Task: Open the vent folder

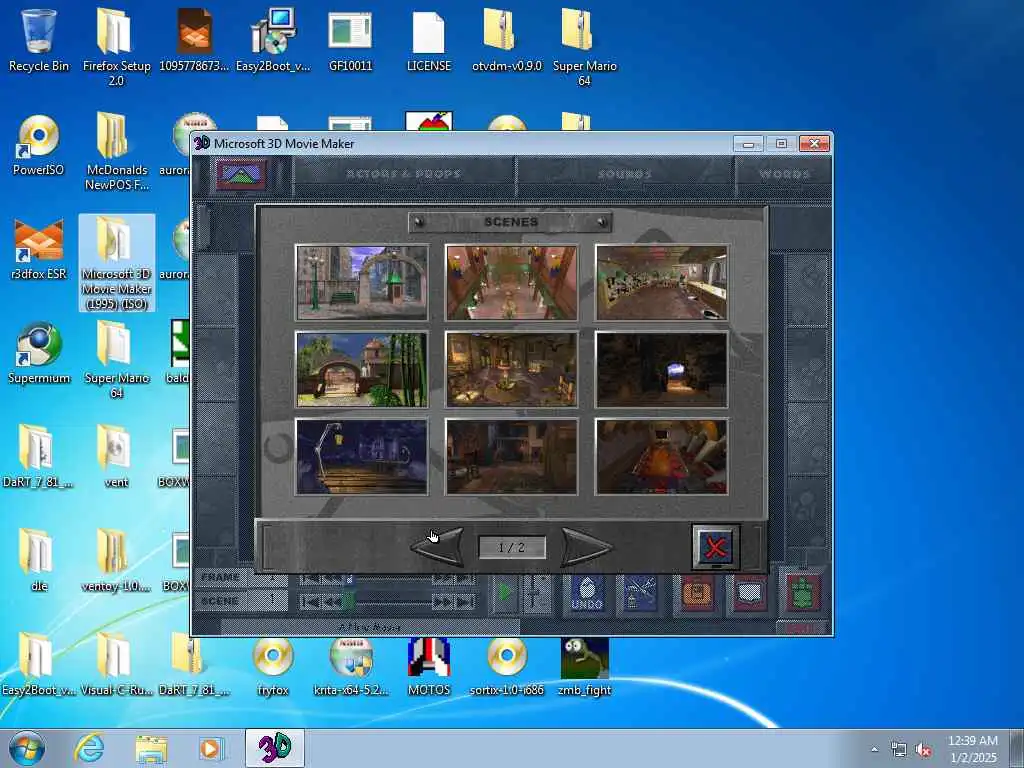Action: click(116, 456)
